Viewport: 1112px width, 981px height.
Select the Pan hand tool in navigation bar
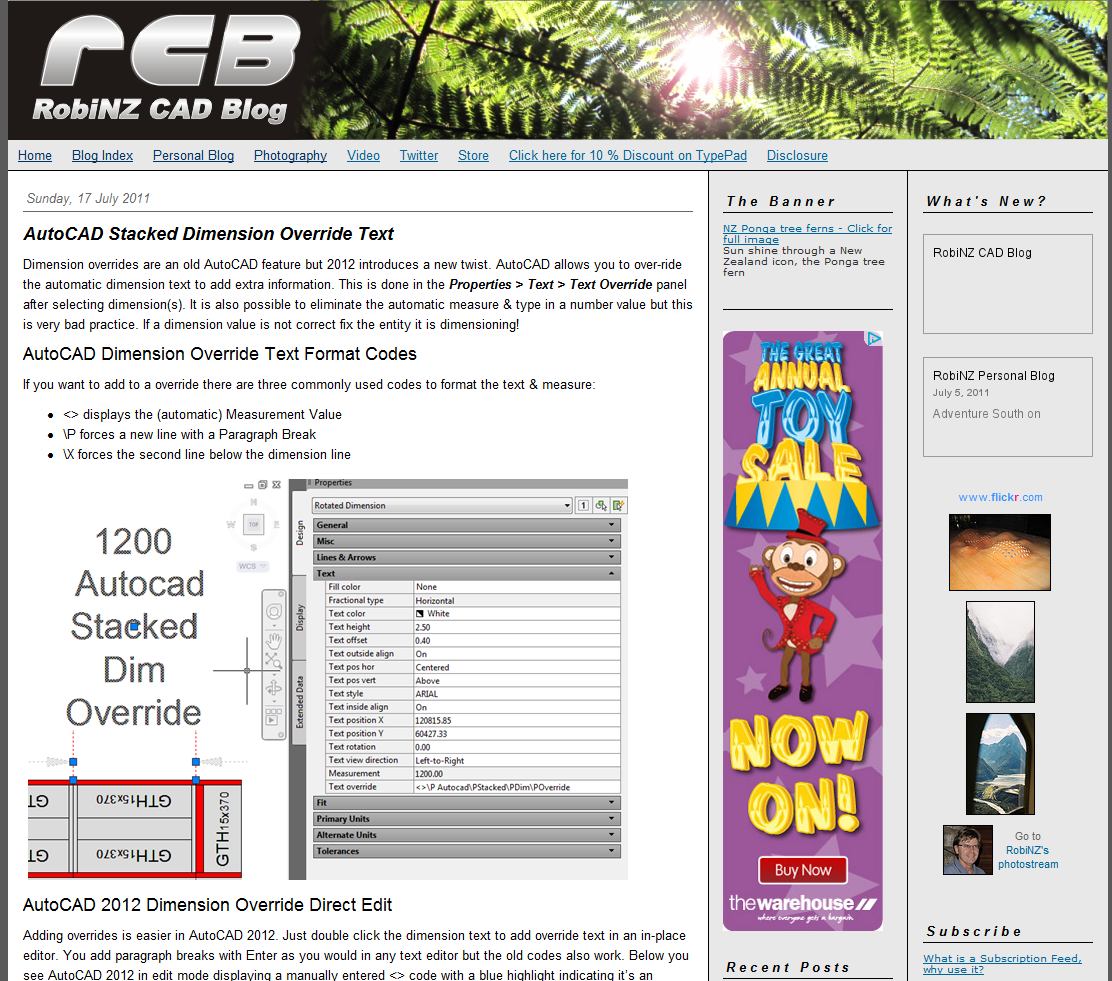[x=273, y=640]
